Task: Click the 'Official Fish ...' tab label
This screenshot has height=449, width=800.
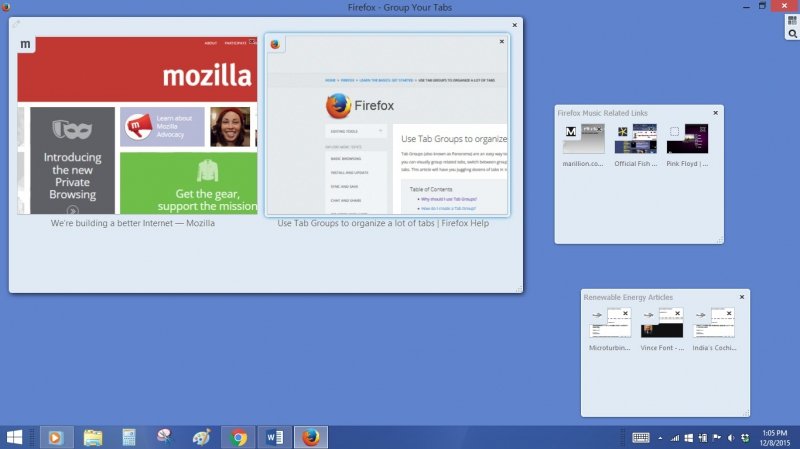Action: pyautogui.click(x=636, y=164)
